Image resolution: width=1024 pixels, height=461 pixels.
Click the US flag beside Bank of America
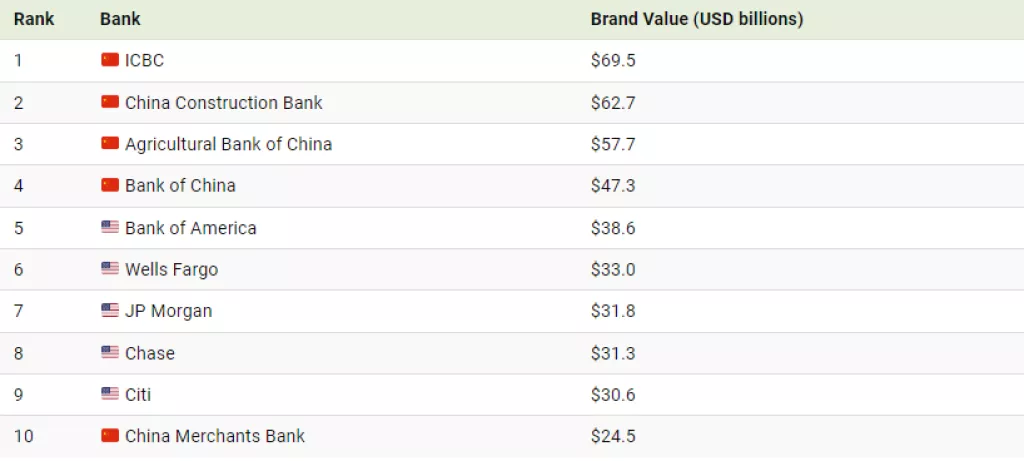(x=110, y=227)
